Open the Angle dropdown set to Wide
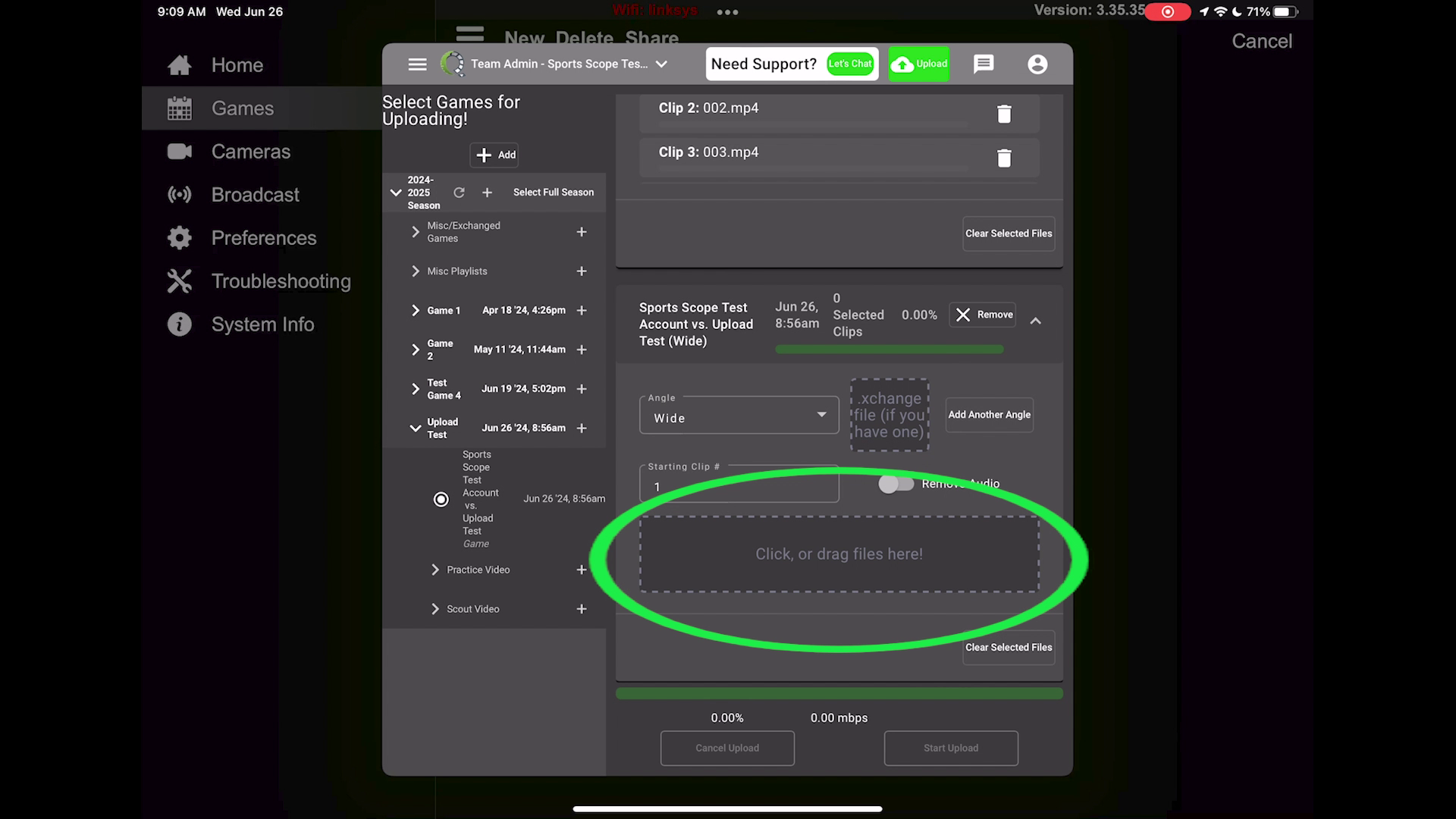This screenshot has height=819, width=1456. pyautogui.click(x=739, y=416)
